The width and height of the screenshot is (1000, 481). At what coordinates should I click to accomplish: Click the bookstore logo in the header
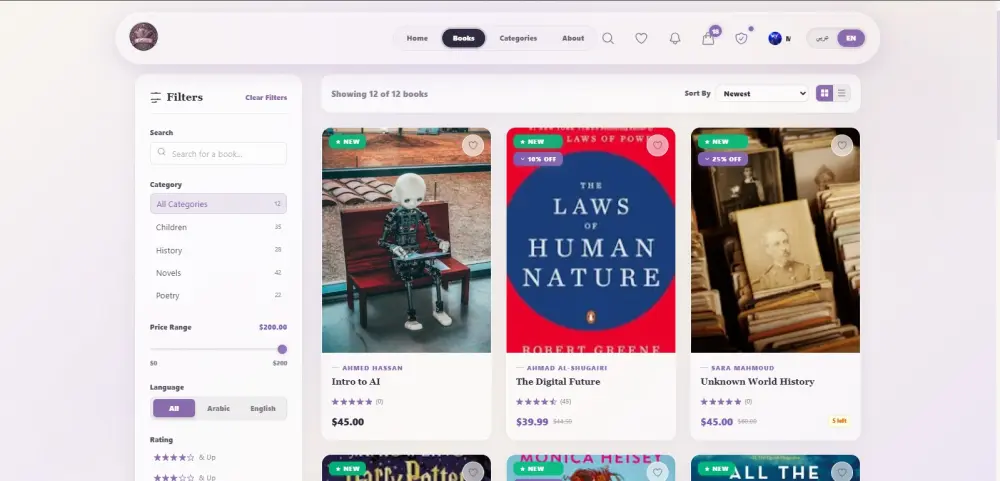coord(143,36)
